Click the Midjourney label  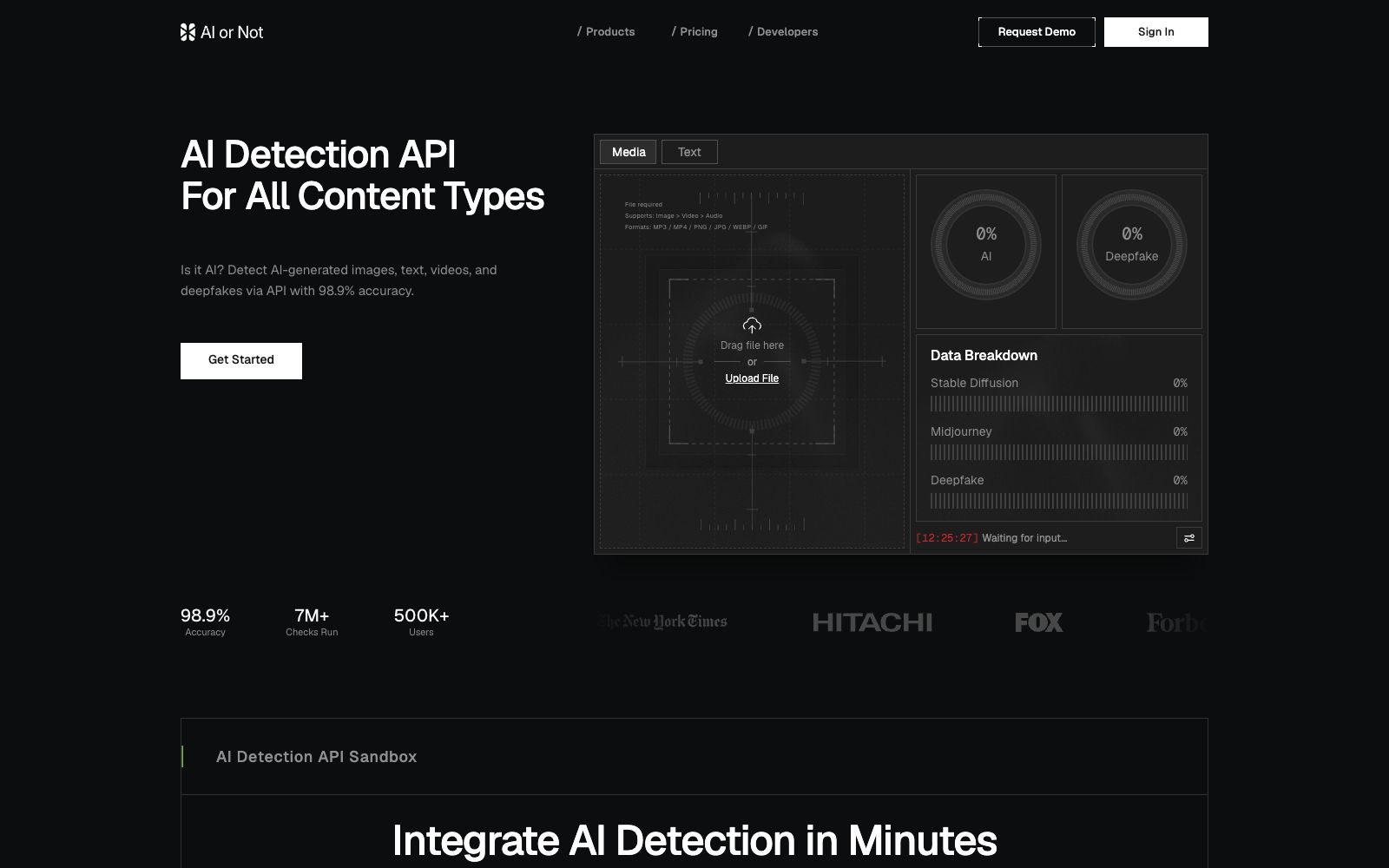tap(961, 431)
